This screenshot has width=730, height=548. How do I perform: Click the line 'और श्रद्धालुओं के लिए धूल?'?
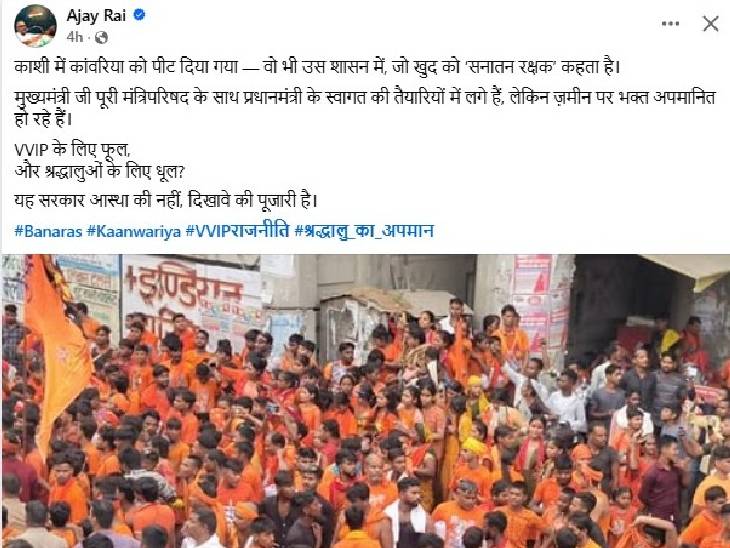coord(100,171)
